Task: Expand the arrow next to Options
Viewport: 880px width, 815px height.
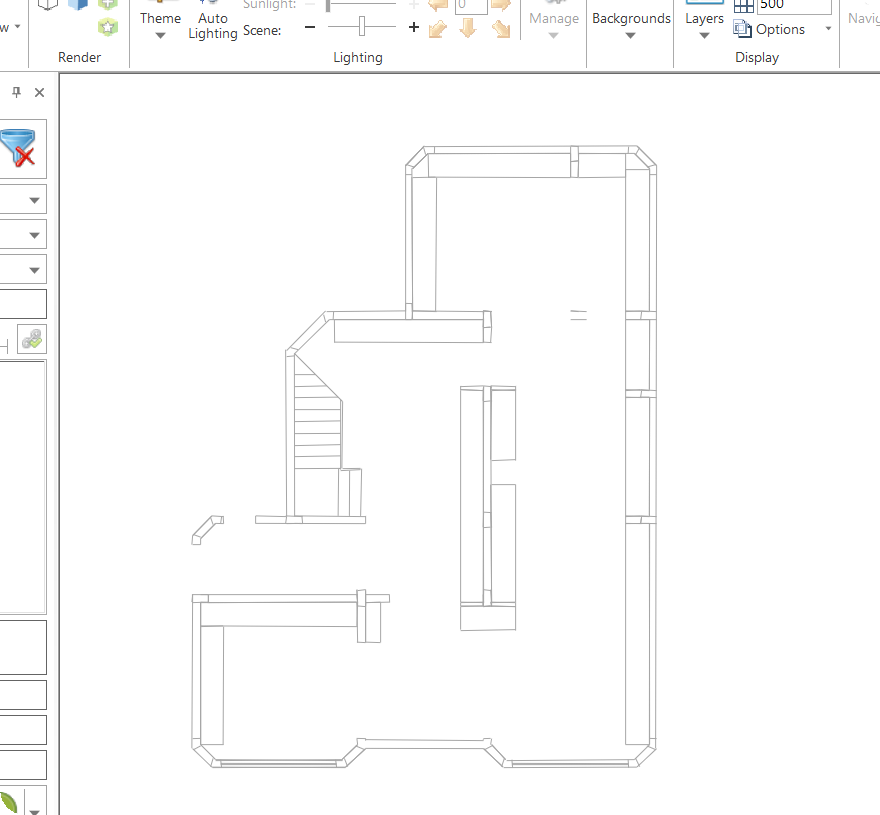Action: tap(828, 29)
